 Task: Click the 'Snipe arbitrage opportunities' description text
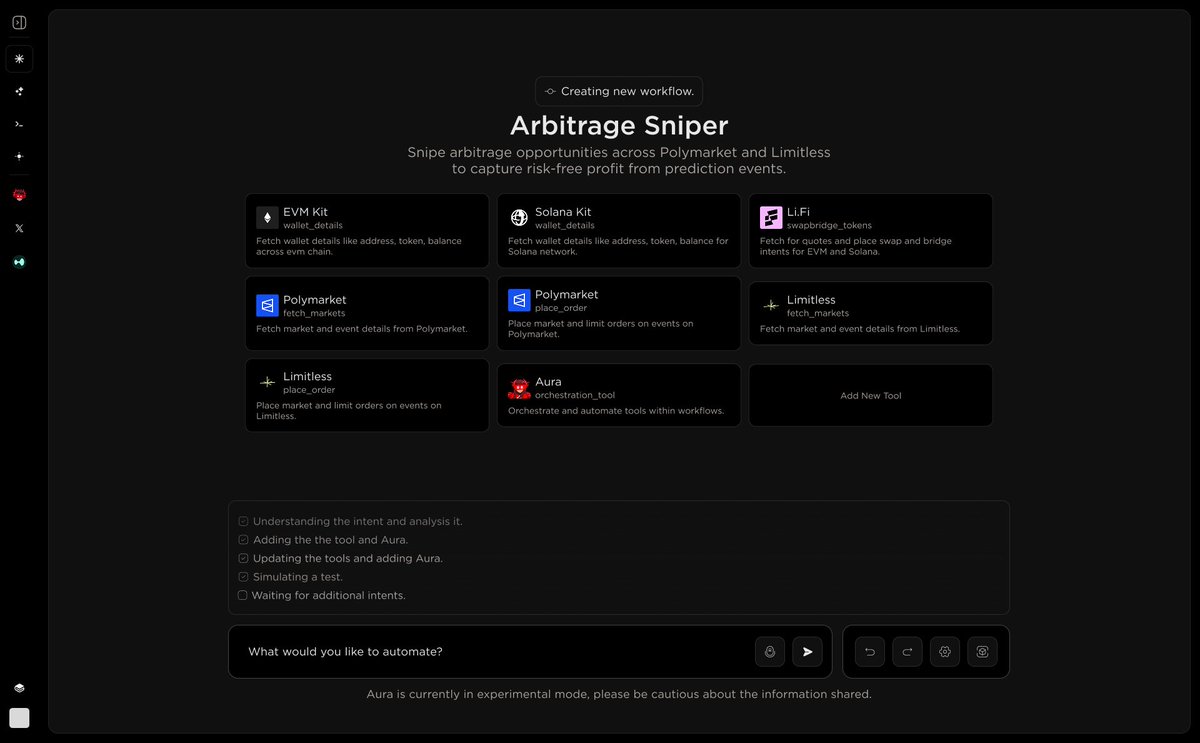pyautogui.click(x=619, y=160)
